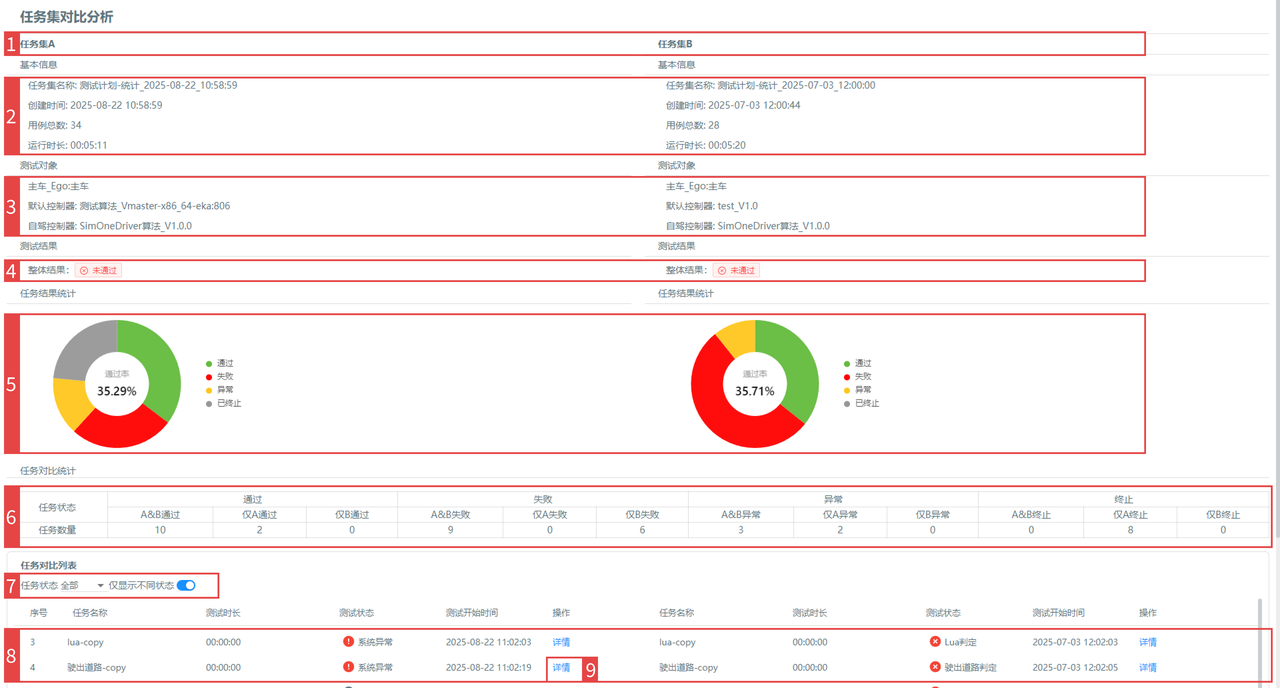1280x688 pixels.
Task: Click the red failed segment of chart B
Action: (x=720, y=410)
